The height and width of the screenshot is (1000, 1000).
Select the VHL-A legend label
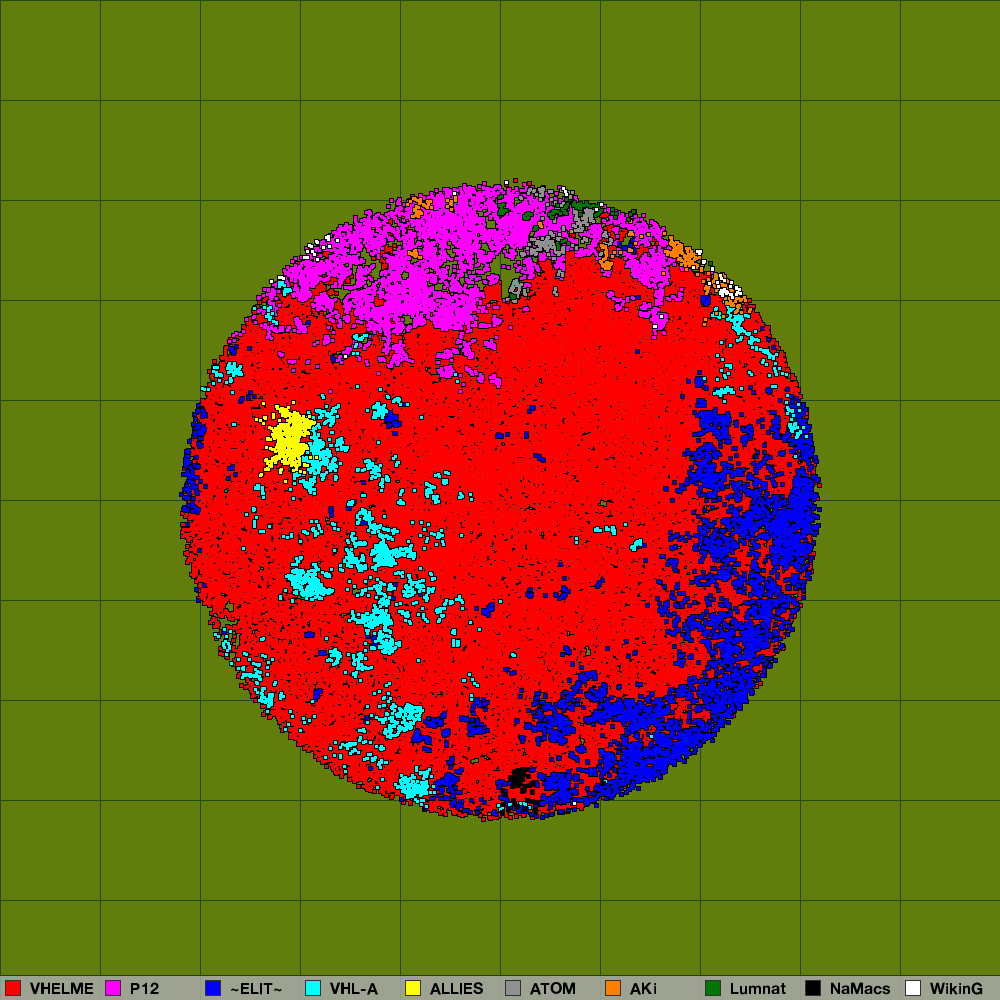pyautogui.click(x=353, y=989)
